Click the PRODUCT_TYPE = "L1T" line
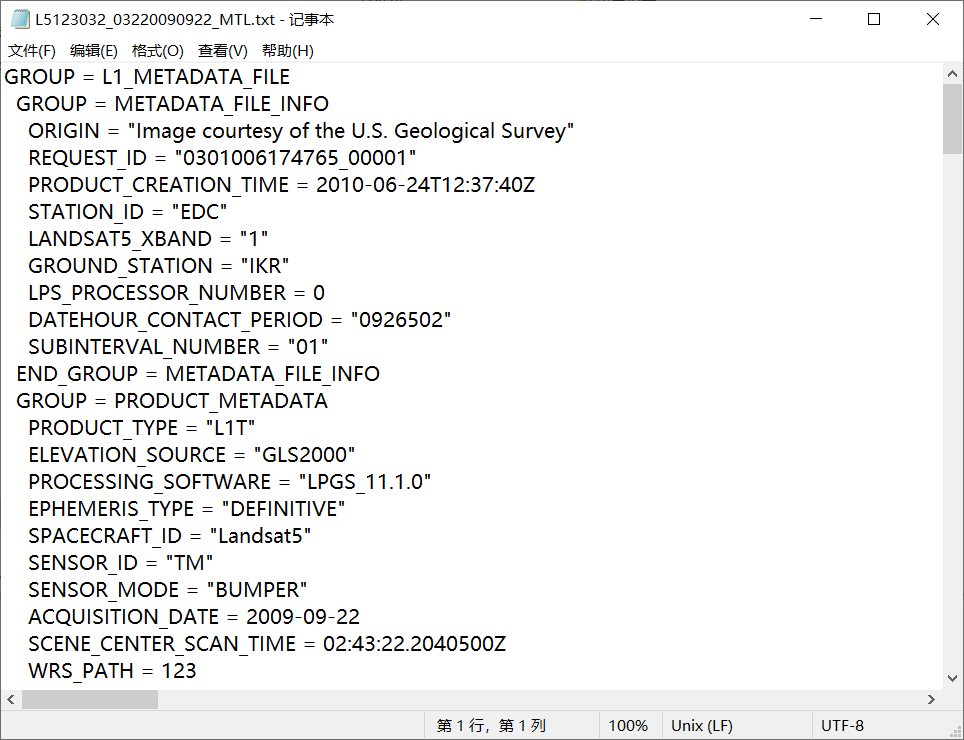This screenshot has width=964, height=740. tap(141, 428)
